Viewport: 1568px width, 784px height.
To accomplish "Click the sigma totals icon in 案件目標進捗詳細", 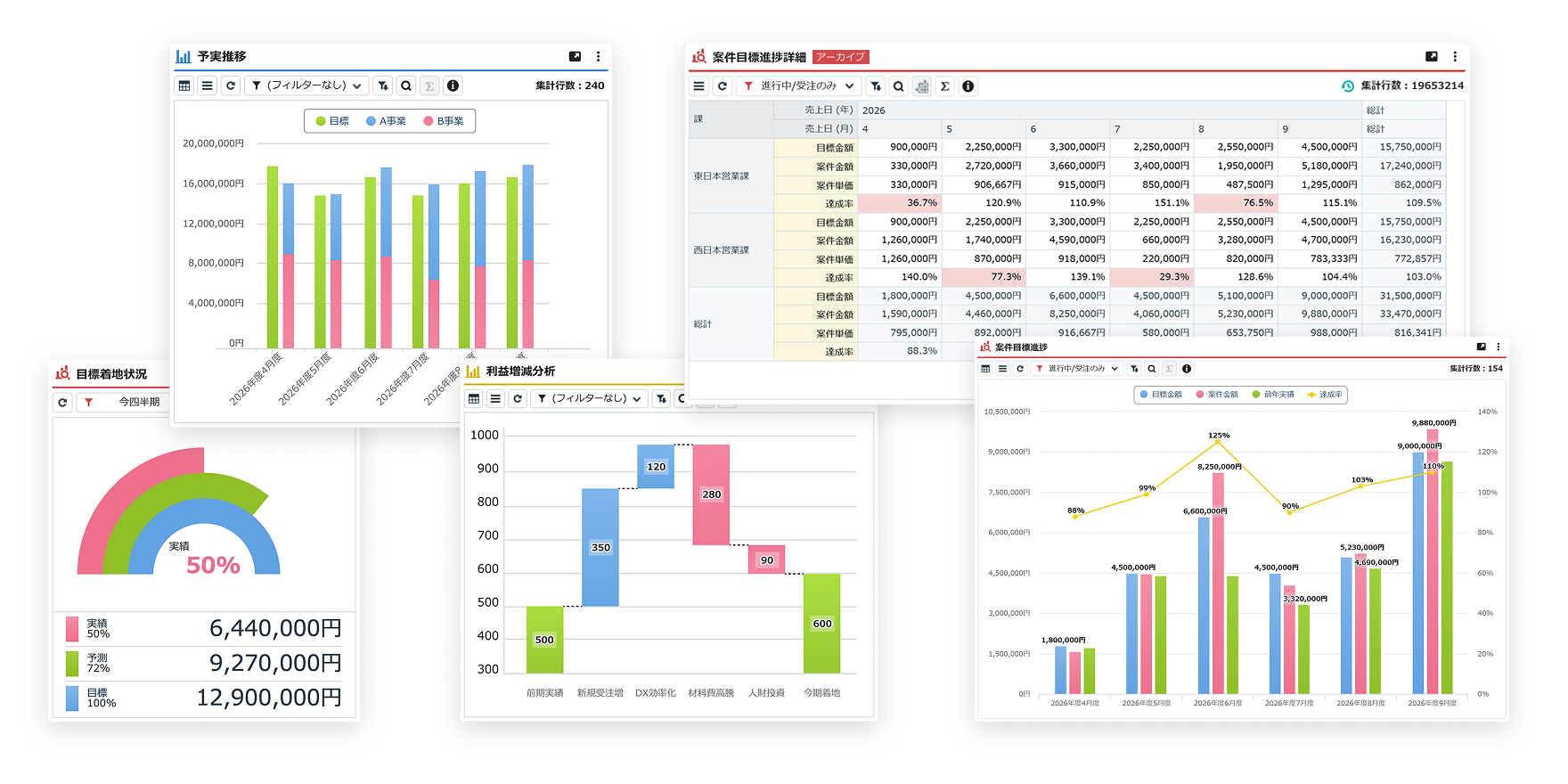I will (945, 86).
